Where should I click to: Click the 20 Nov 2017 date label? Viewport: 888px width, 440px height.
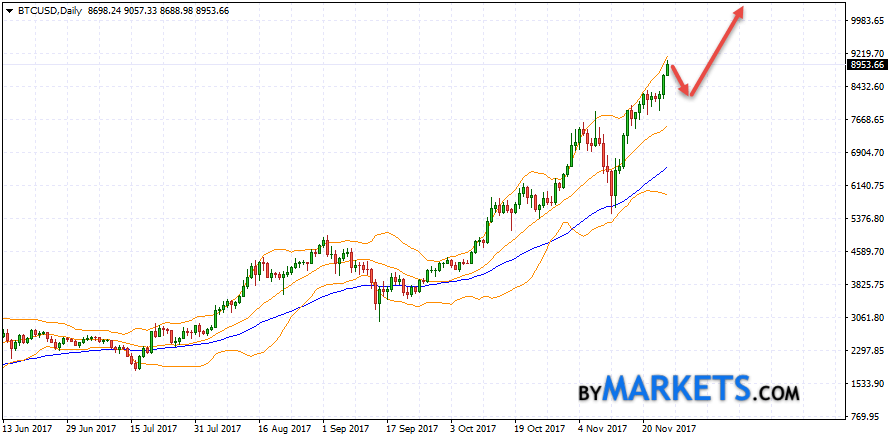point(666,429)
